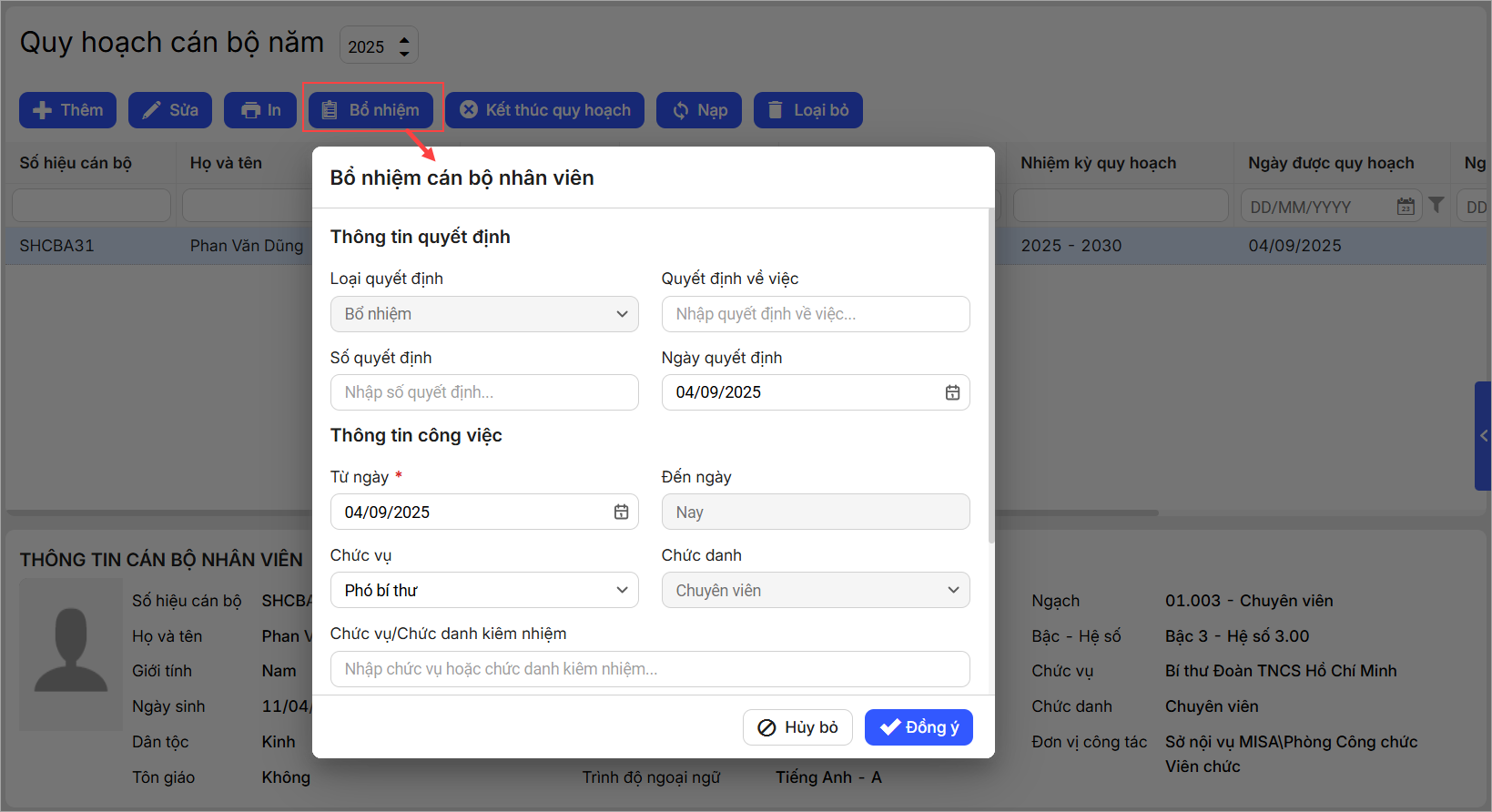Screen dimensions: 1492x812
Task: Open the Loại quyết định dropdown
Action: (484, 314)
